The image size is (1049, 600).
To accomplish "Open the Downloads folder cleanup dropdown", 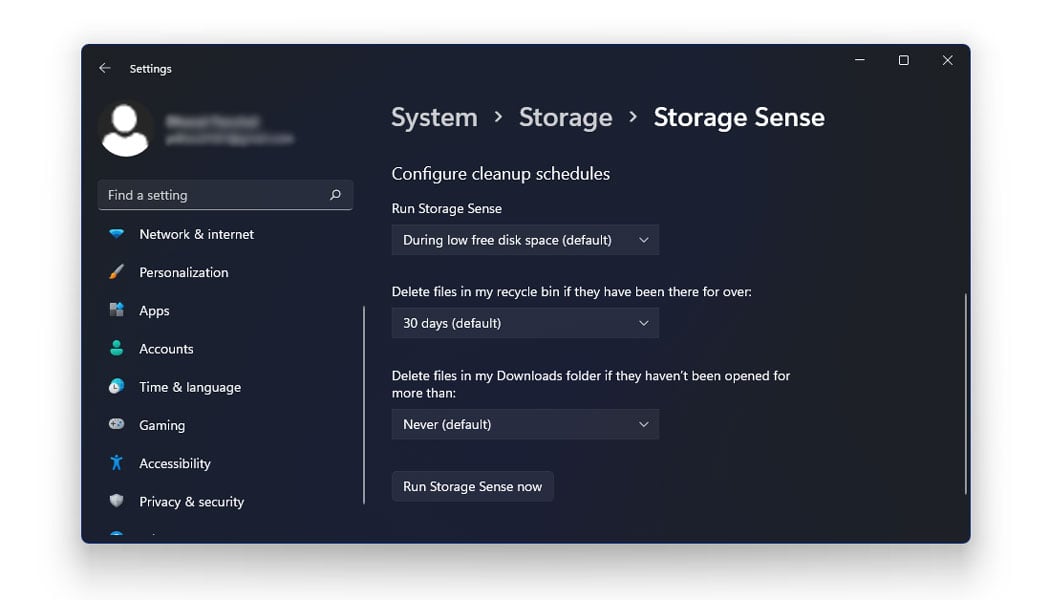I will [525, 424].
